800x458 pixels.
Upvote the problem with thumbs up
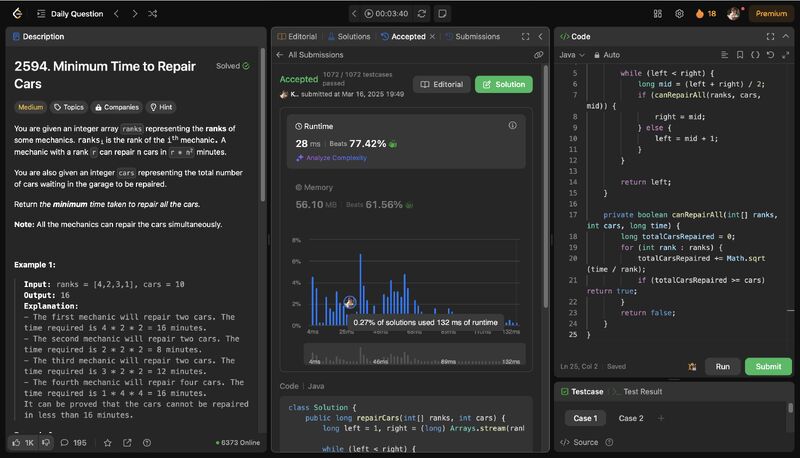point(17,442)
